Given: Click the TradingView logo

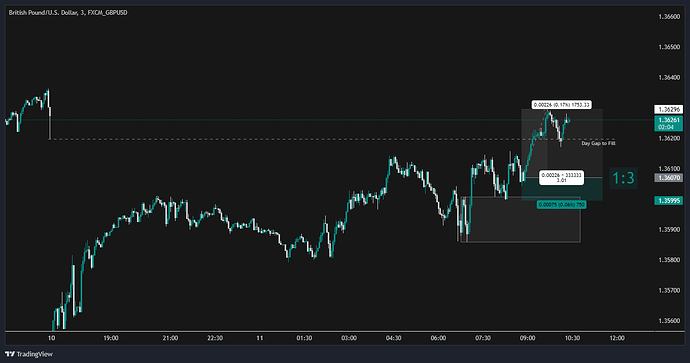Looking at the screenshot, I should (x=29, y=354).
